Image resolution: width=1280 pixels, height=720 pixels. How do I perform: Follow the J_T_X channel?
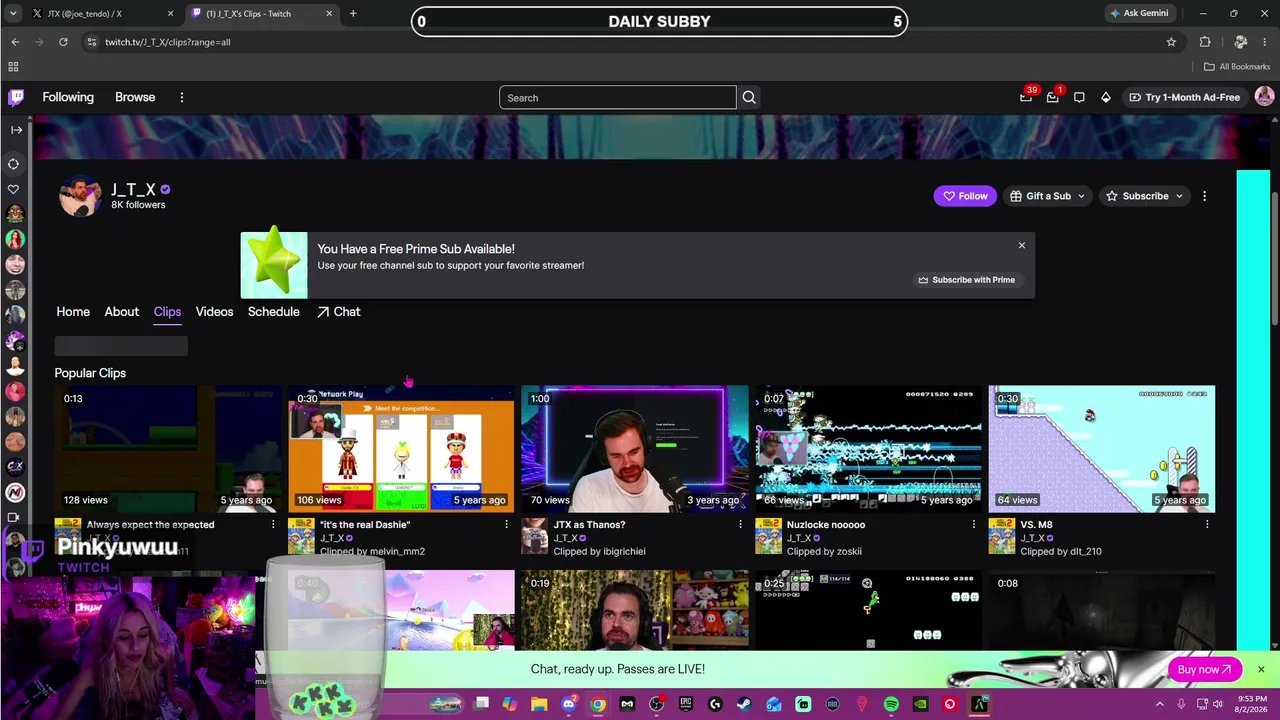click(x=964, y=196)
